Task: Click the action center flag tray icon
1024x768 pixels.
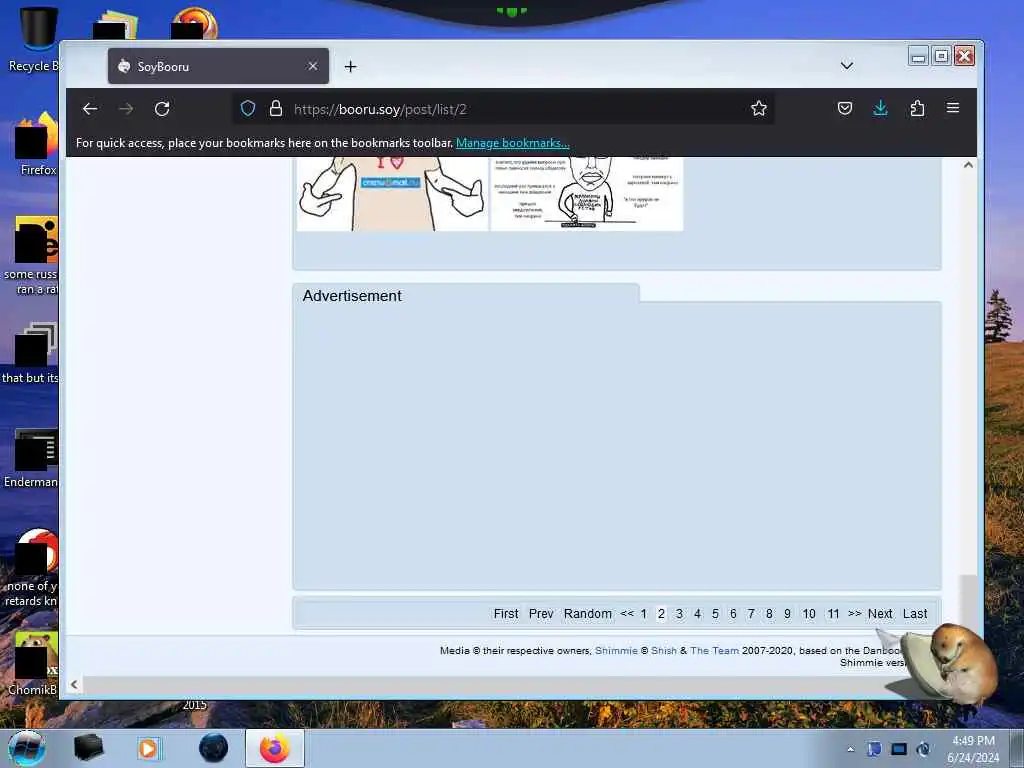Action: pyautogui.click(x=874, y=749)
